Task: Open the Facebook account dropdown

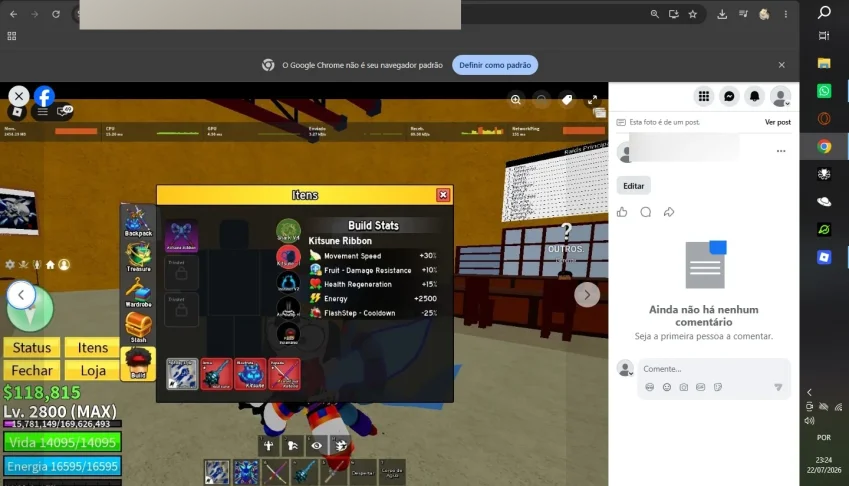Action: click(780, 97)
